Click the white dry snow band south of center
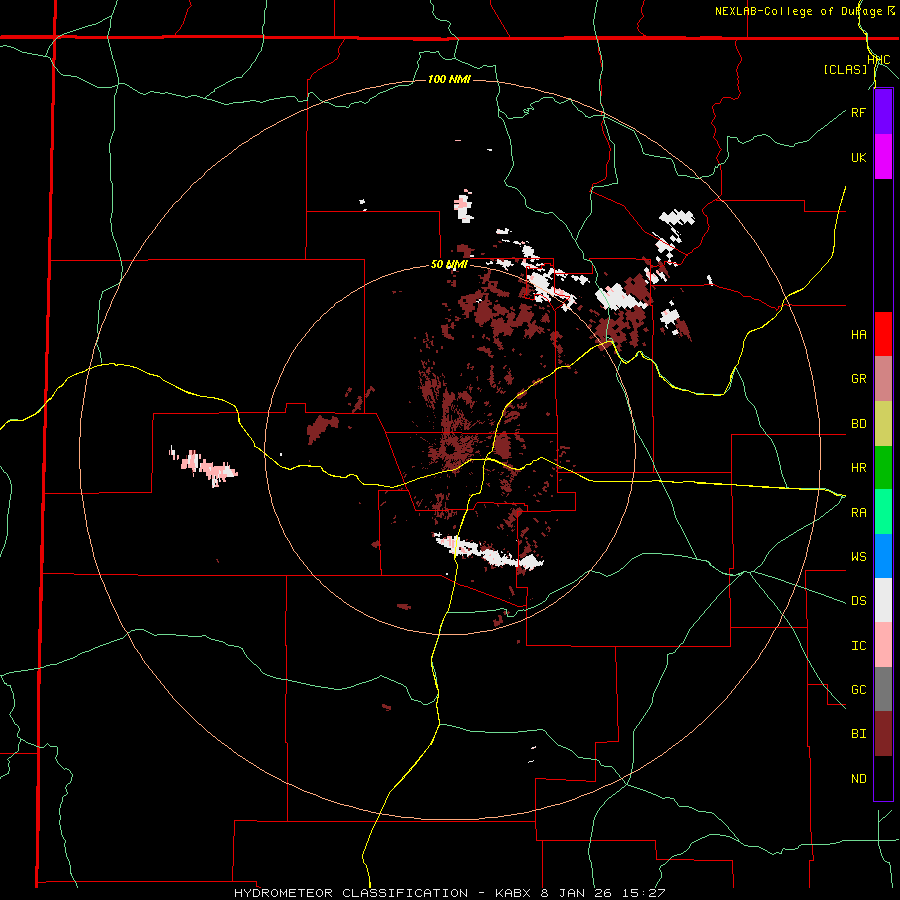900x900 pixels. point(488,551)
